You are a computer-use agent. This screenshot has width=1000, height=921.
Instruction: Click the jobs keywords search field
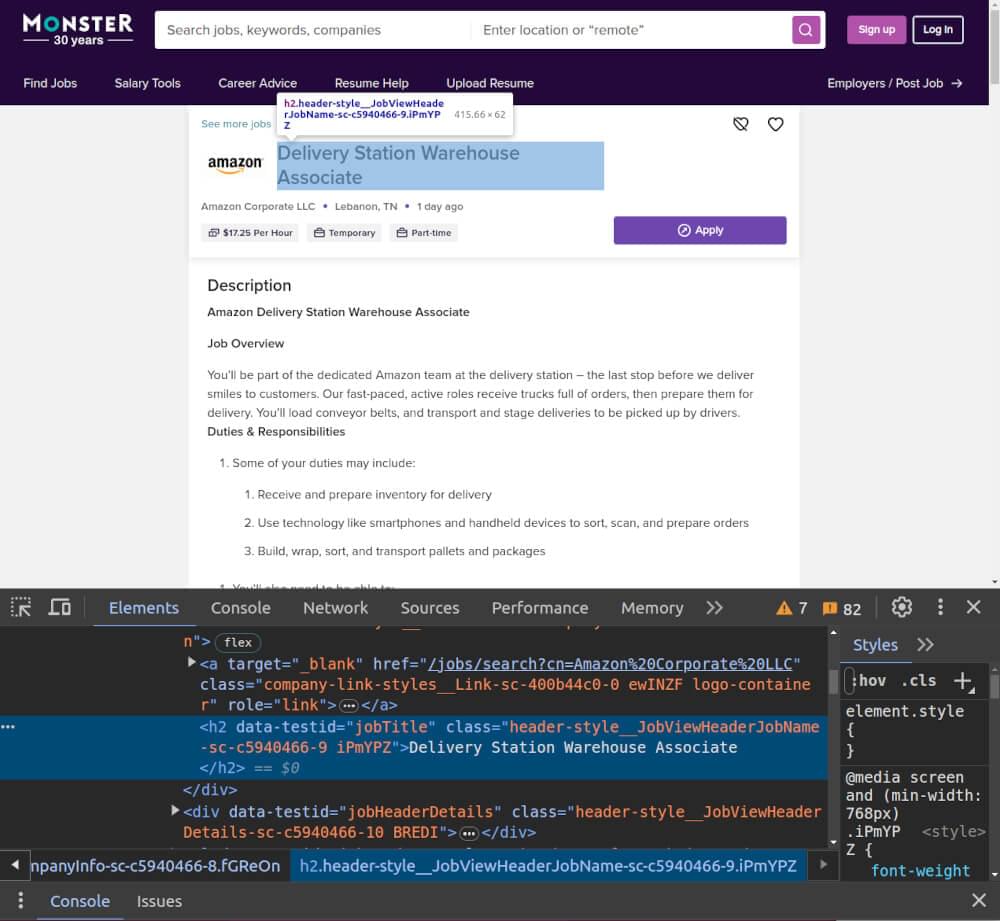coord(310,30)
